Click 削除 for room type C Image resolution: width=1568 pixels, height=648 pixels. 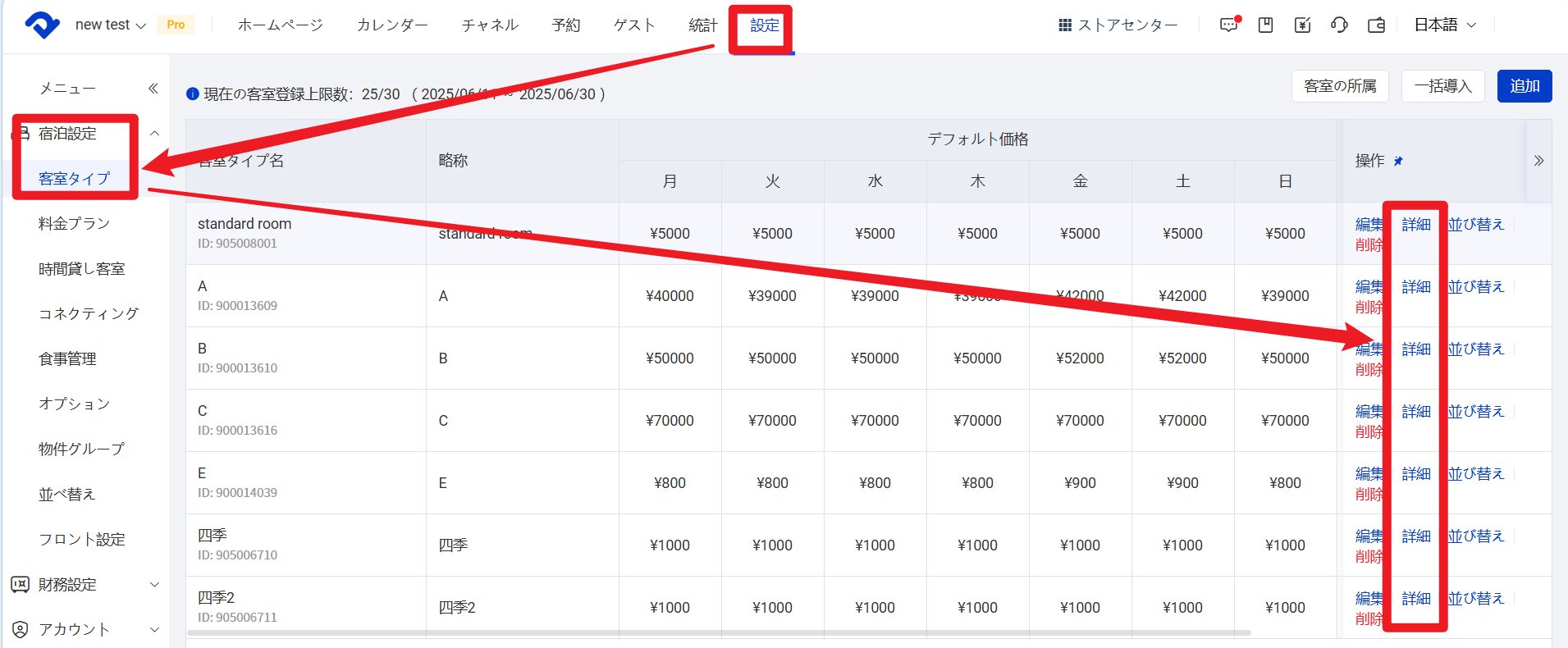pos(1369,431)
